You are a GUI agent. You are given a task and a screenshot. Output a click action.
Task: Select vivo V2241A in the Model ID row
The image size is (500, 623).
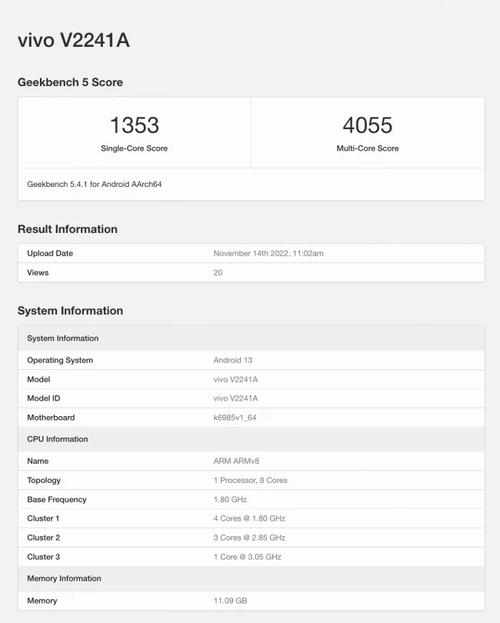(x=236, y=398)
